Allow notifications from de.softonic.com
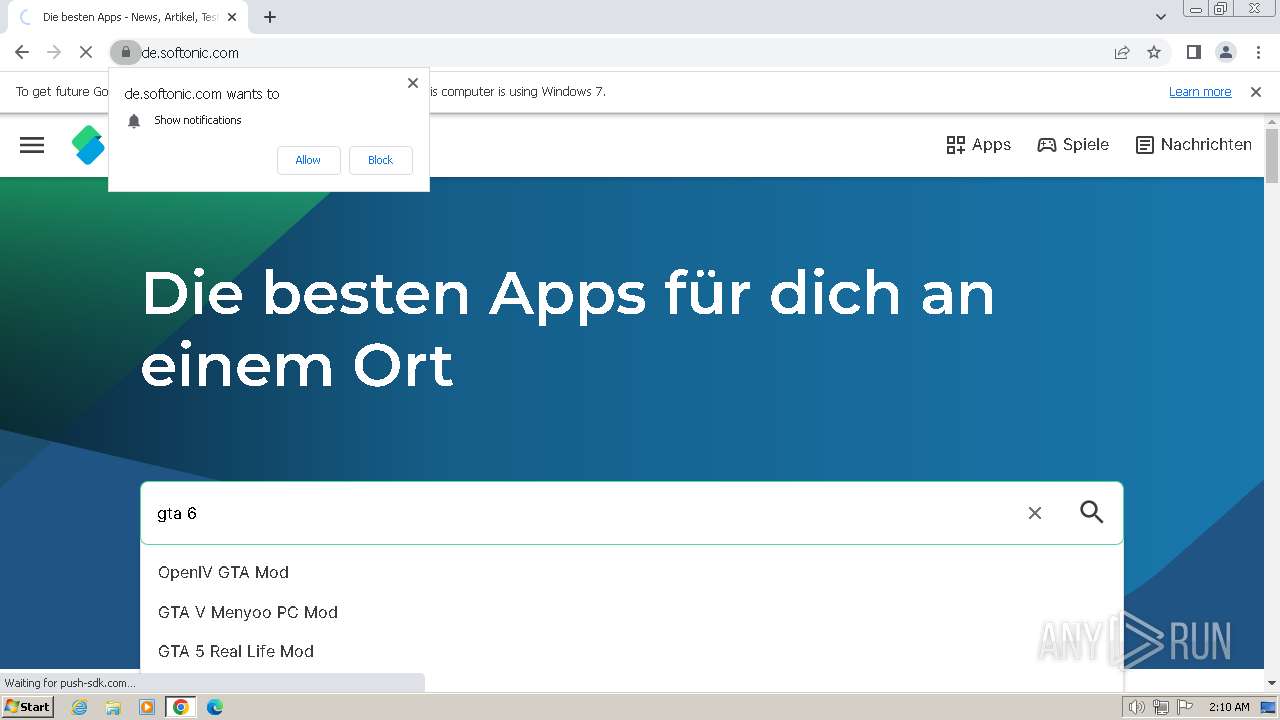 click(308, 160)
